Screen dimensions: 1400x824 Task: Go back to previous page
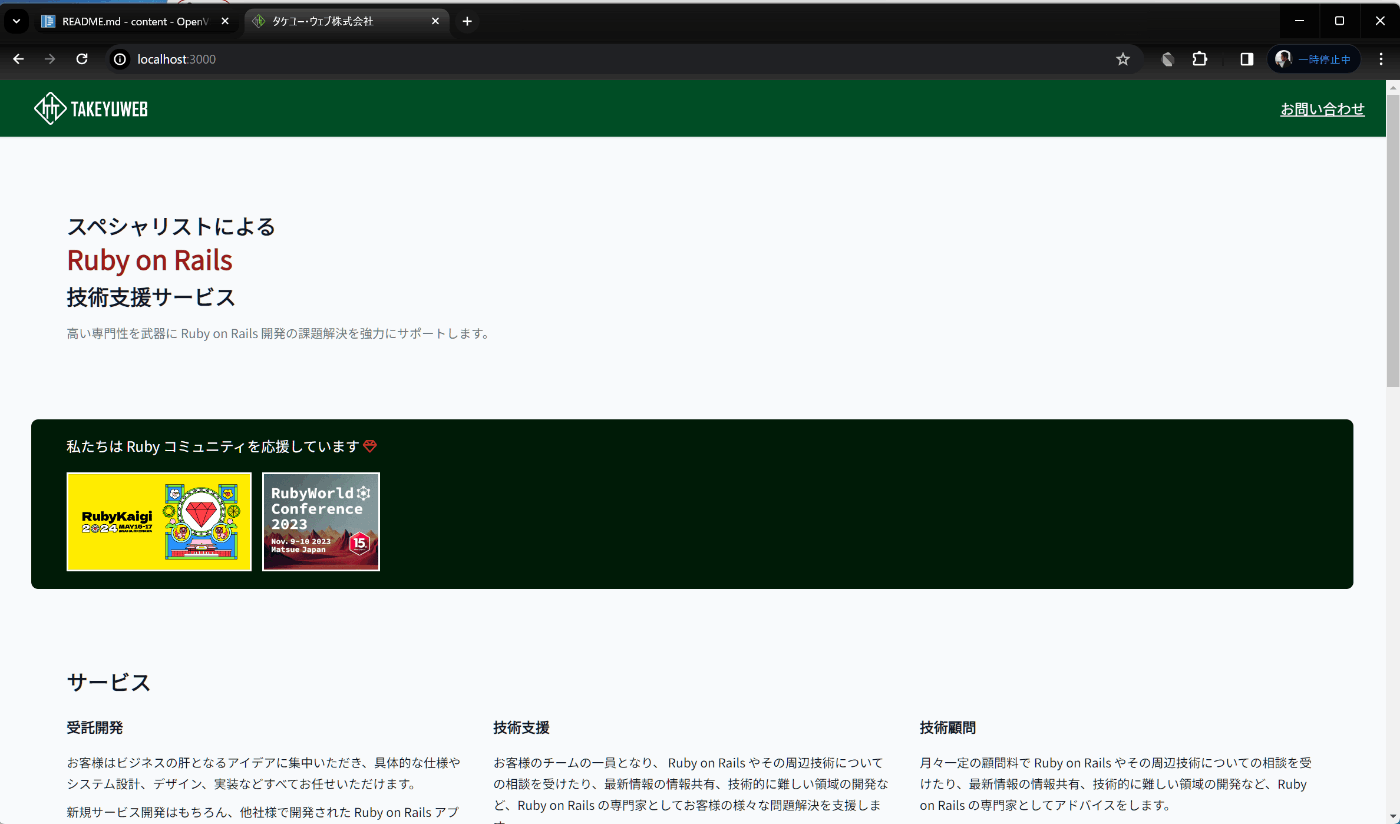point(18,59)
